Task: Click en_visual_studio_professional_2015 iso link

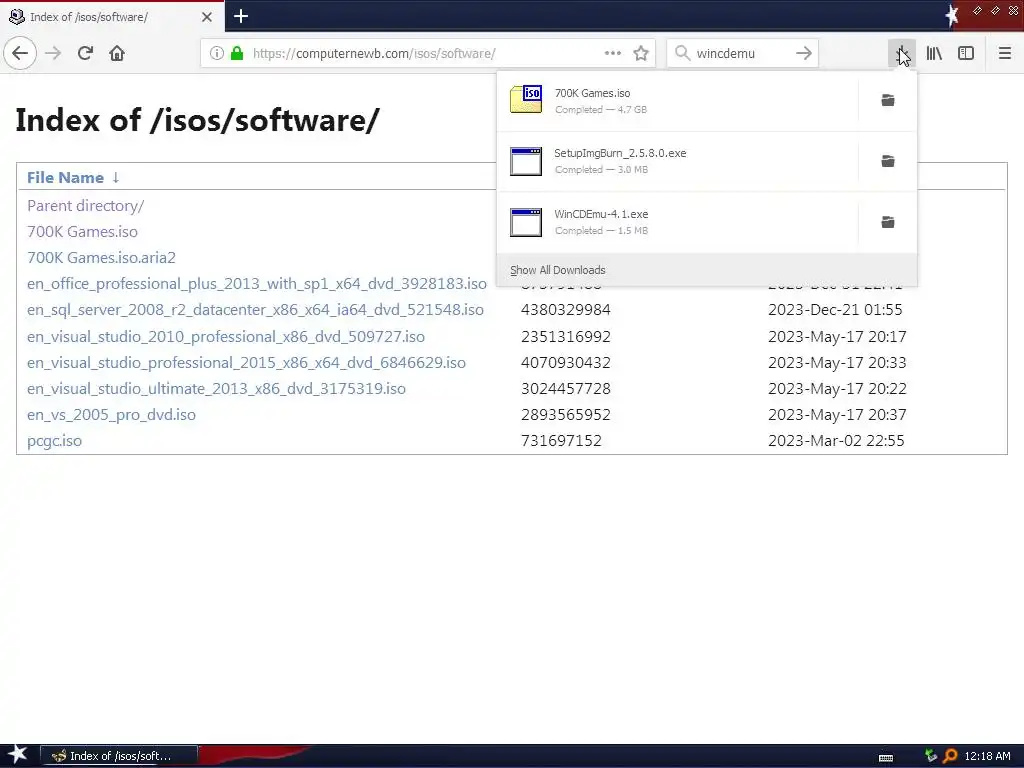Action: pos(246,362)
